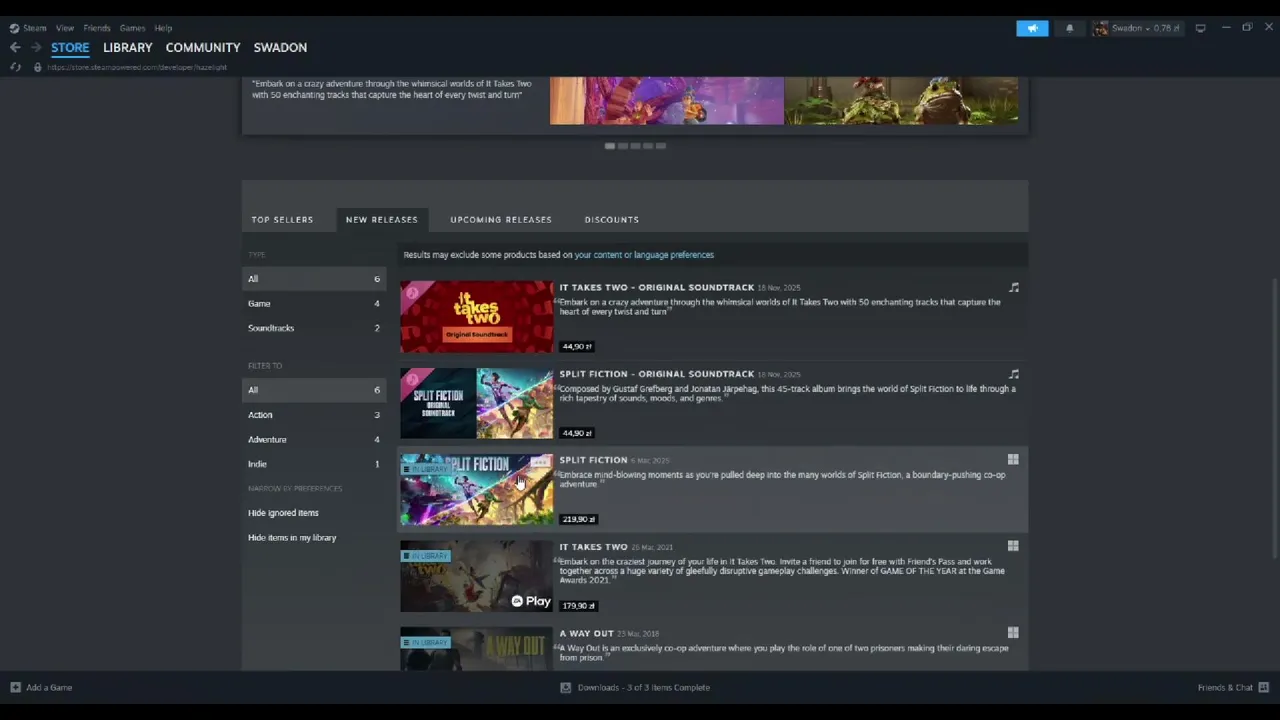Screen dimensions: 1280x720
Task: Enter Big Picture mode via monitor icon
Action: pos(1201,28)
